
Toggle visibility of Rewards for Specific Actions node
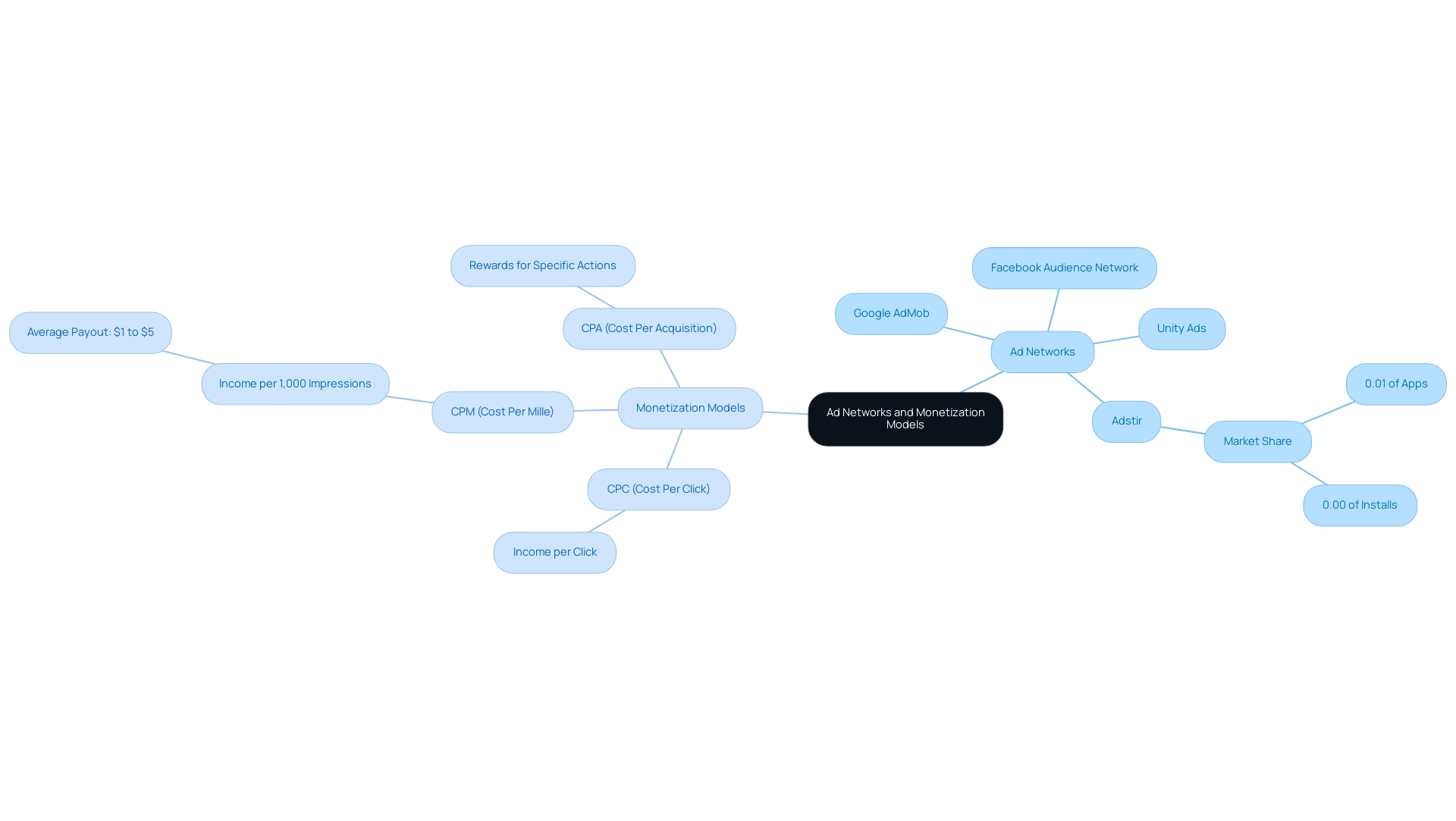543,265
